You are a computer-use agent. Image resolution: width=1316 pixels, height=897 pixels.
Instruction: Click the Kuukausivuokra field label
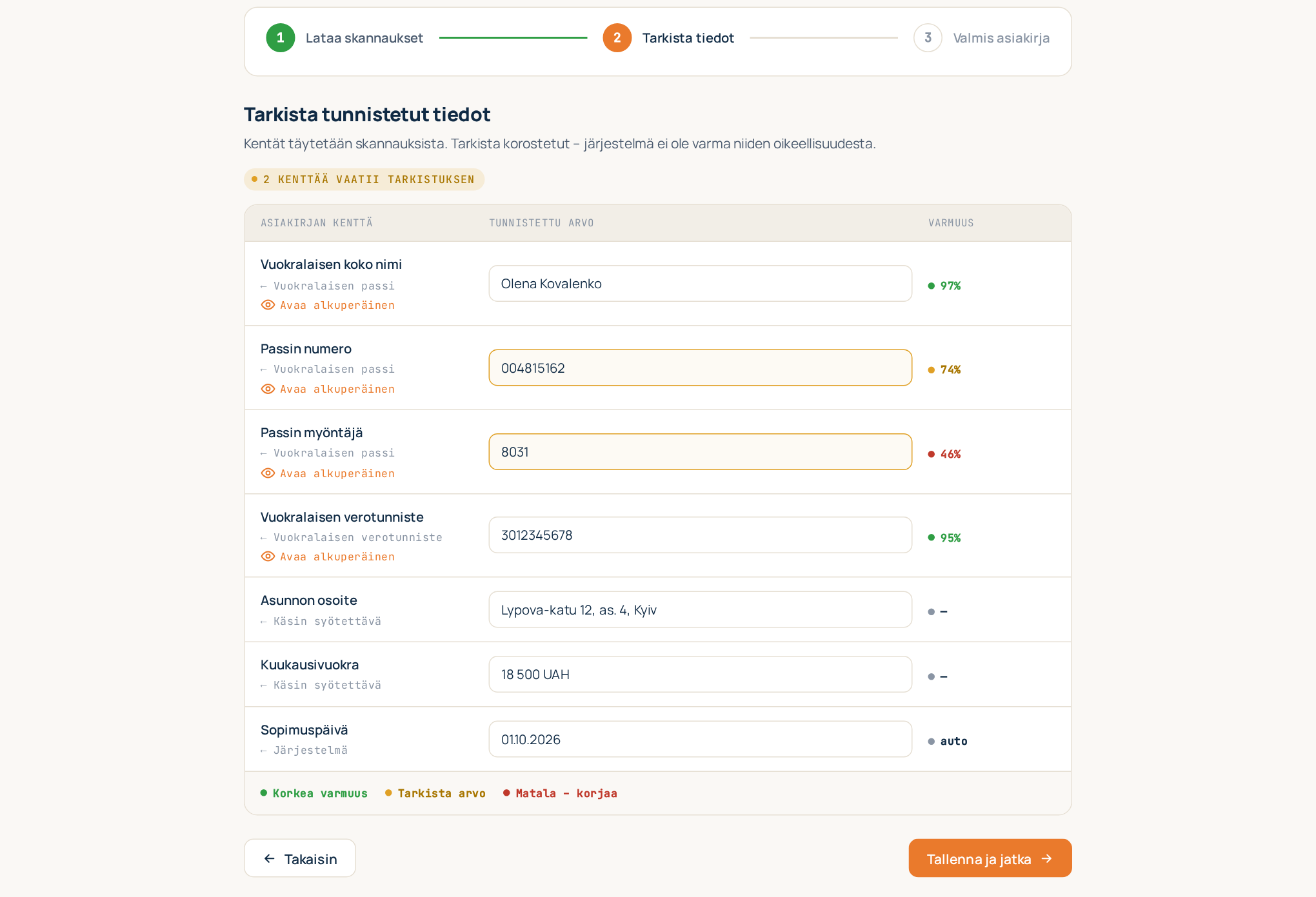tap(310, 665)
